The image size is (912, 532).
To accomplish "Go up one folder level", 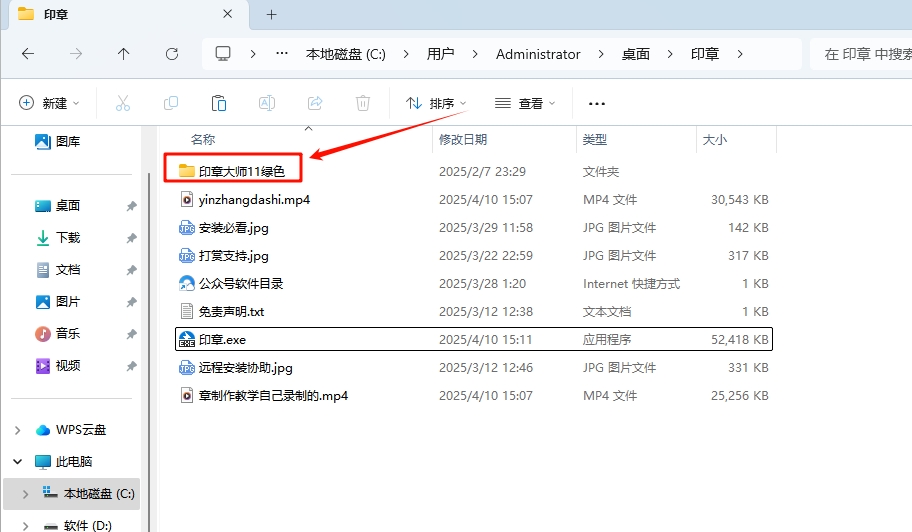I will 123,54.
